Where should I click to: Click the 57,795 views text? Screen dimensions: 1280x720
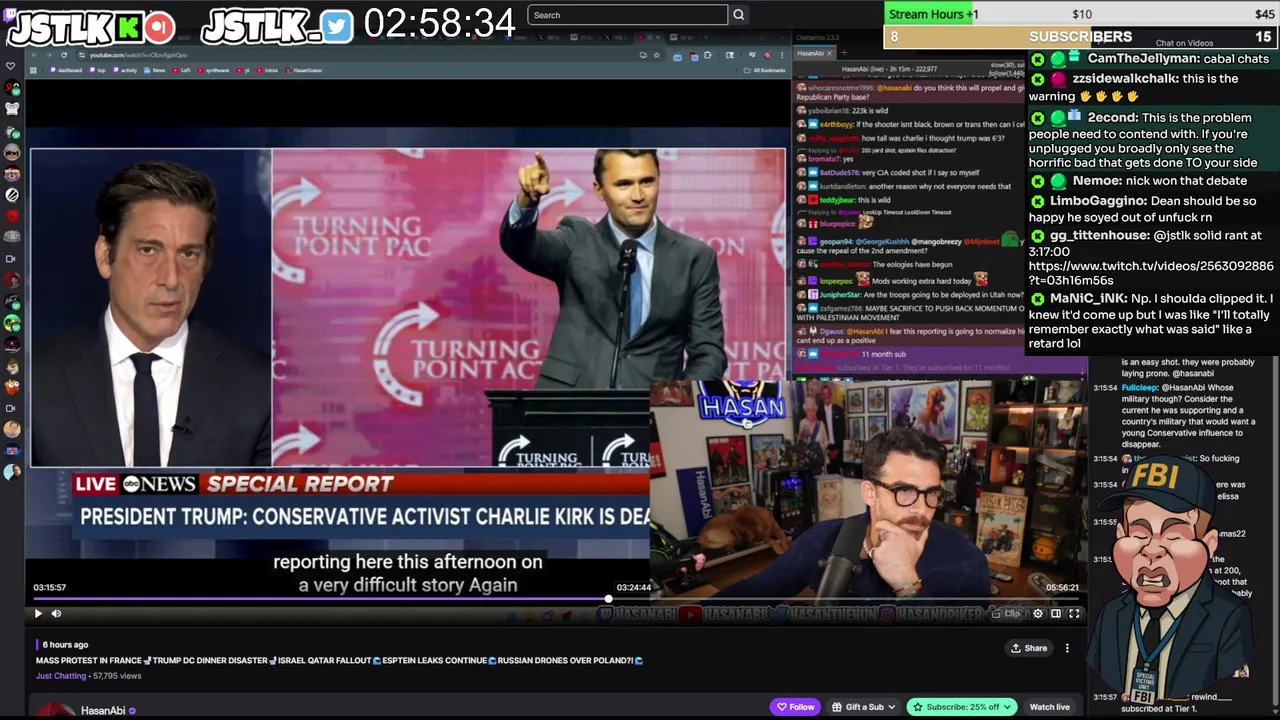[x=117, y=676]
